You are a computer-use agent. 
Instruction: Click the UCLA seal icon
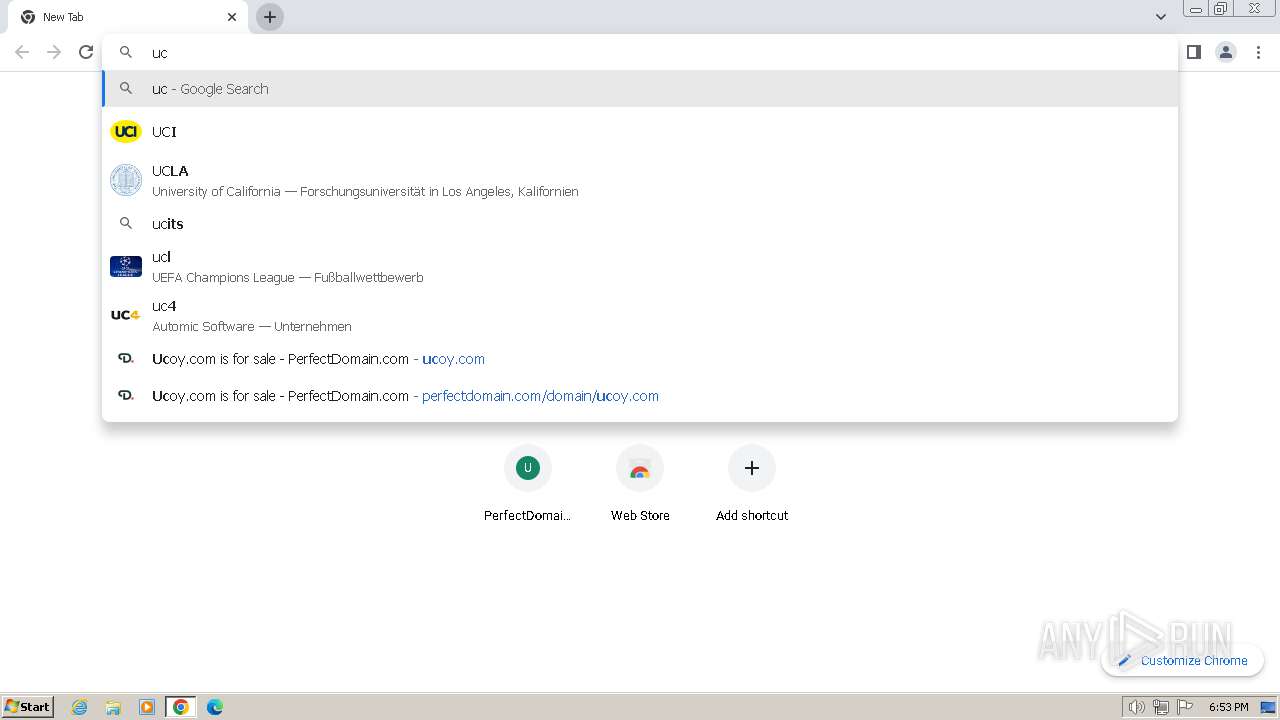(126, 180)
